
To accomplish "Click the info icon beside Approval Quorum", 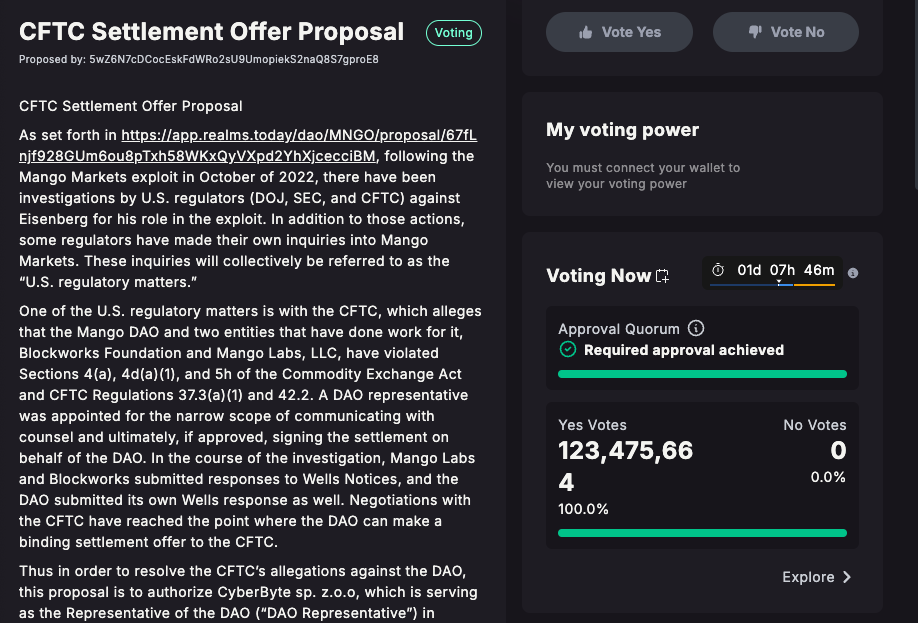I will [x=696, y=328].
